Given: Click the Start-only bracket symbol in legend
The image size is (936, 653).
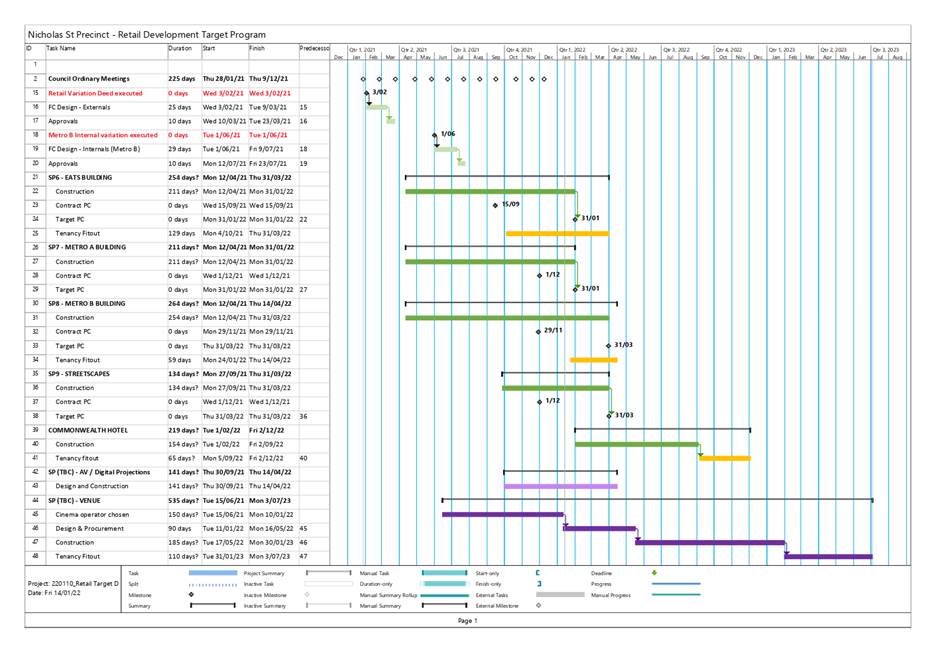Looking at the screenshot, I should (537, 573).
